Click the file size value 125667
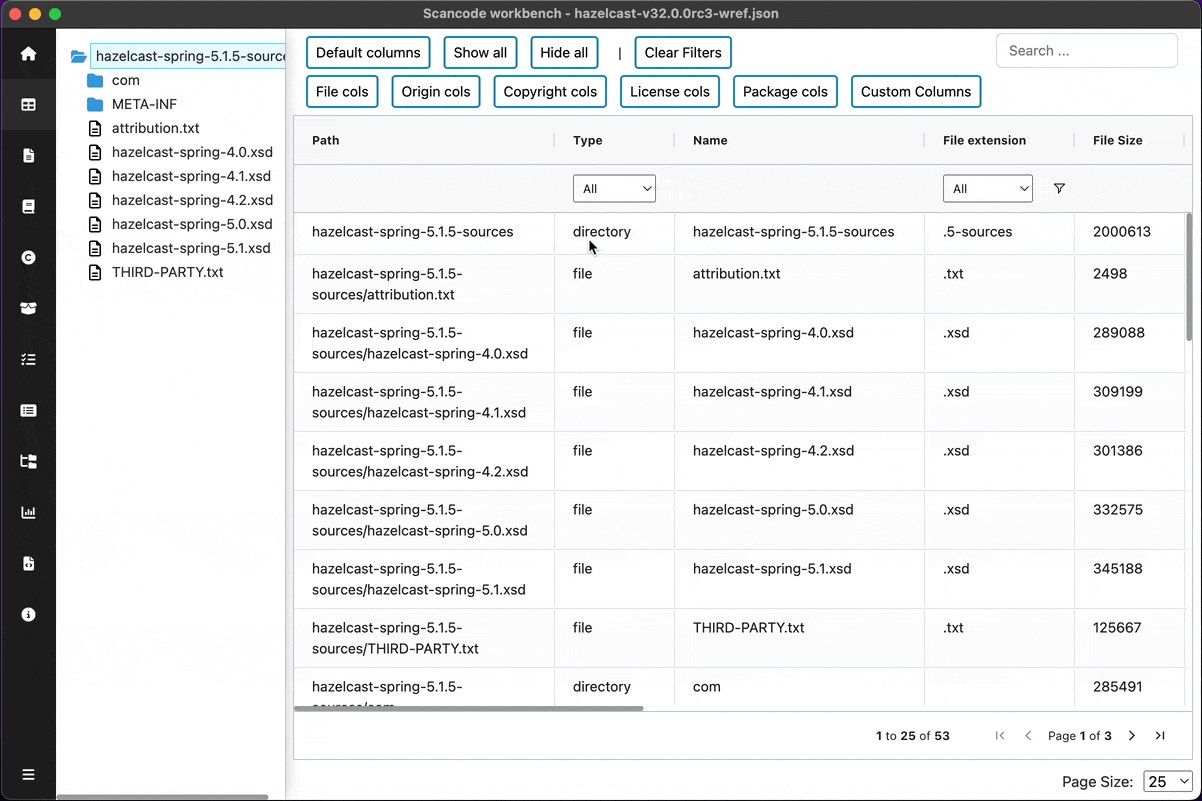This screenshot has height=801, width=1202. click(1117, 628)
